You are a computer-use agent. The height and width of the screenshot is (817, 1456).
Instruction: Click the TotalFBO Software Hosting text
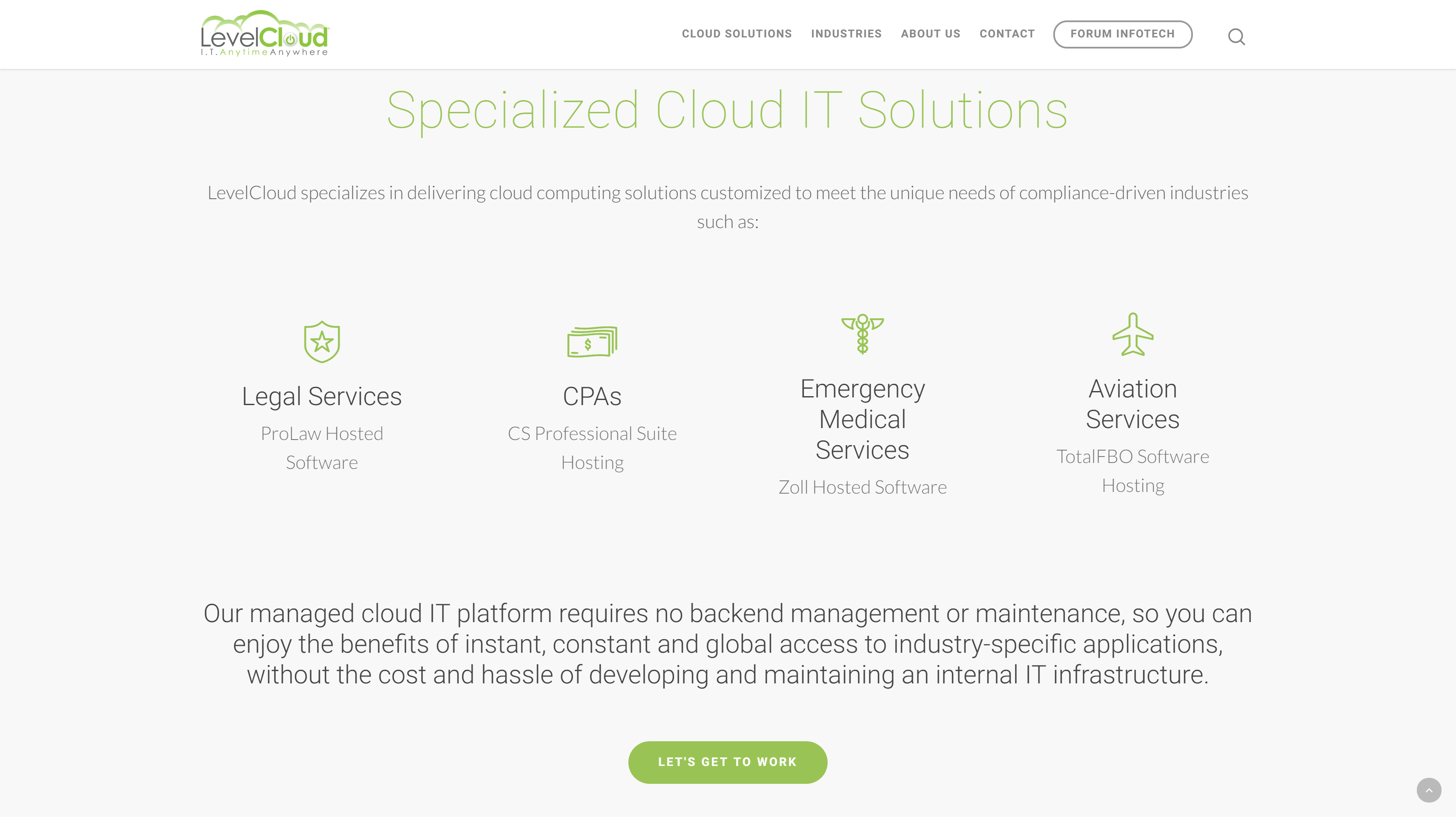tap(1133, 471)
